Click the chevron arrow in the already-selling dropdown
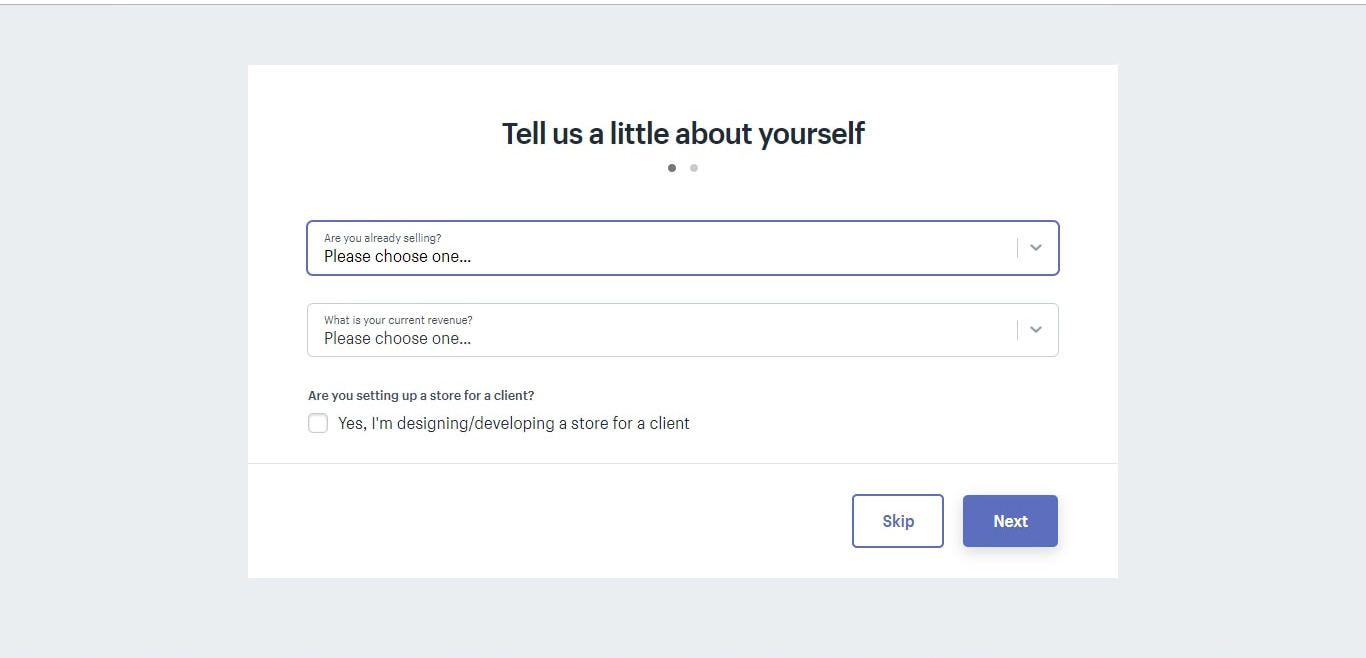Image resolution: width=1366 pixels, height=658 pixels. click(x=1036, y=248)
